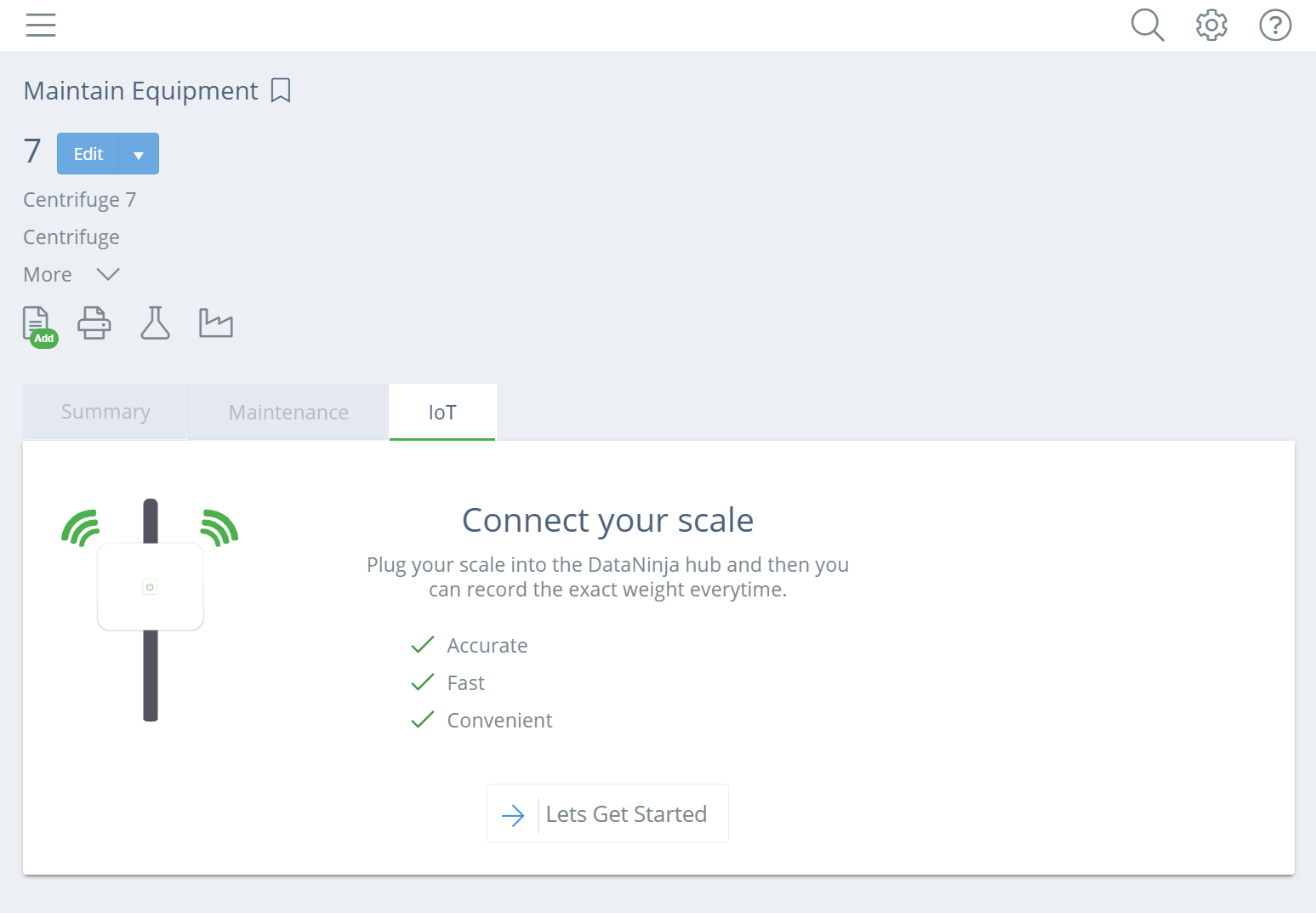Click the Lets Get Started button
1316x913 pixels.
pyautogui.click(x=607, y=813)
